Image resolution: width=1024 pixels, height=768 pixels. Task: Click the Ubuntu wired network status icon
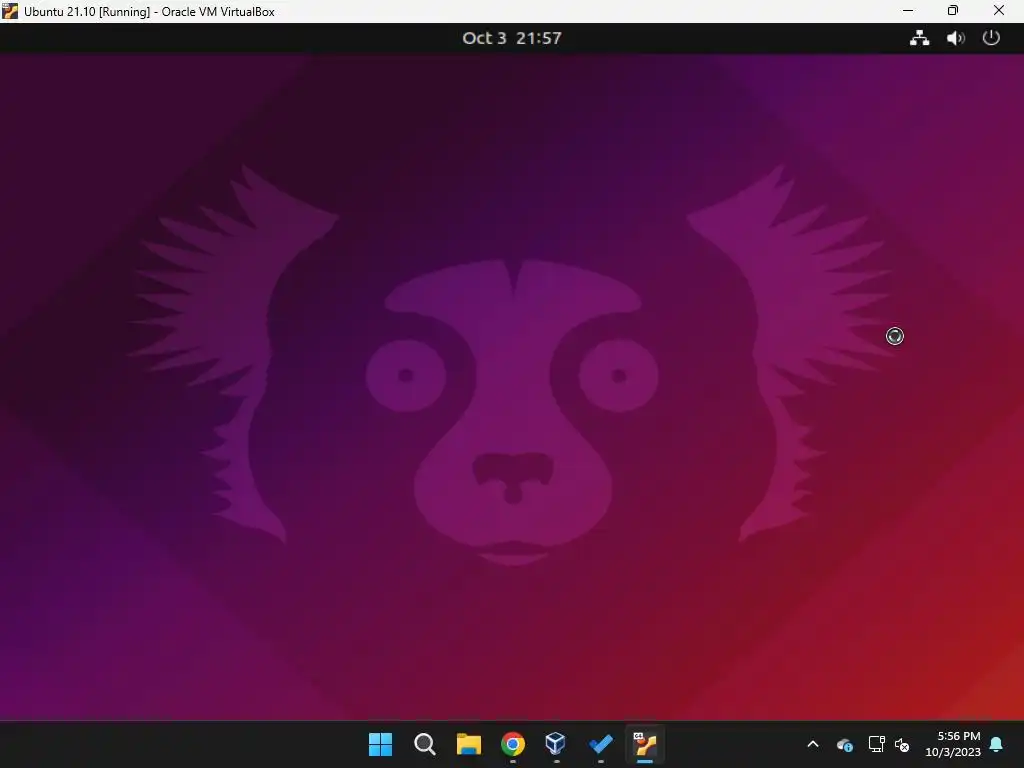click(x=920, y=38)
